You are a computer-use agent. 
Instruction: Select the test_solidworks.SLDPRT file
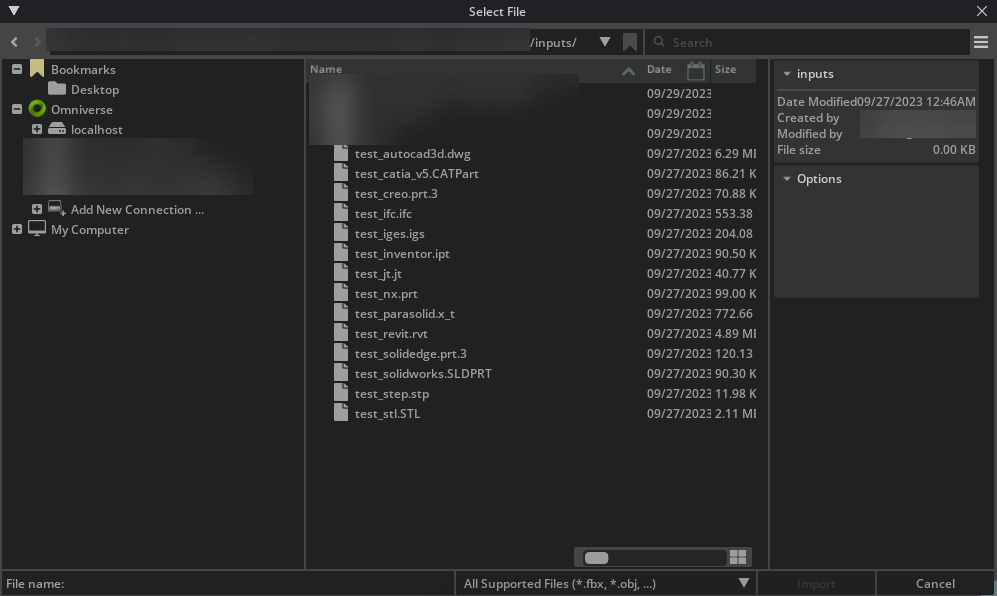422,373
